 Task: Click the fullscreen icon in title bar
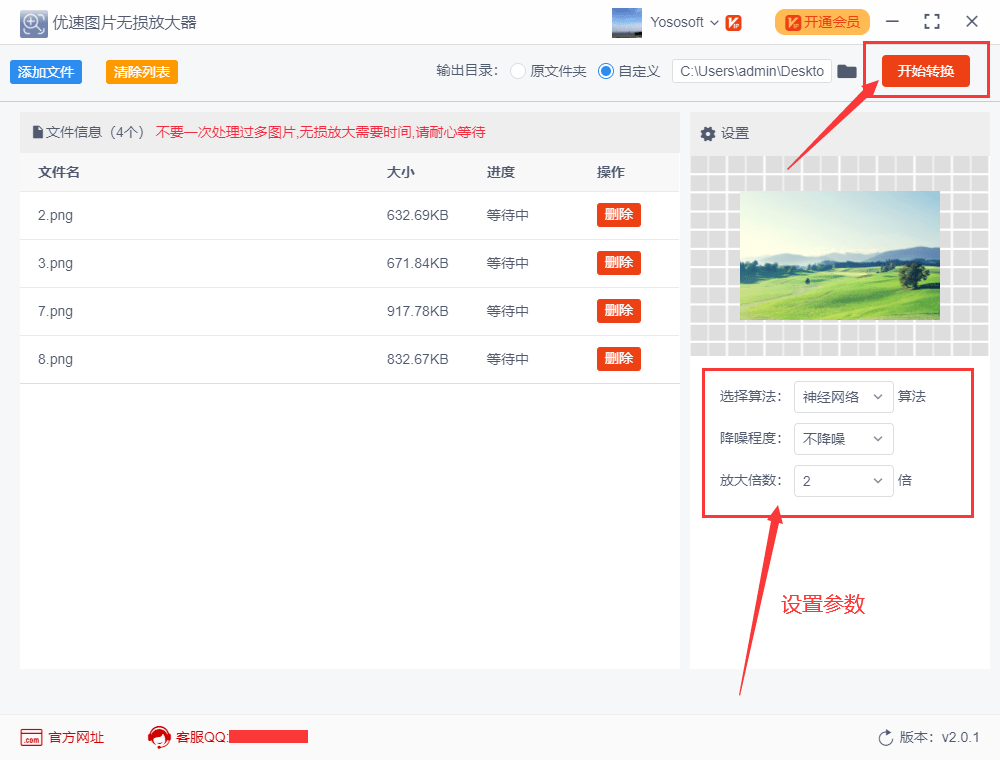point(932,21)
